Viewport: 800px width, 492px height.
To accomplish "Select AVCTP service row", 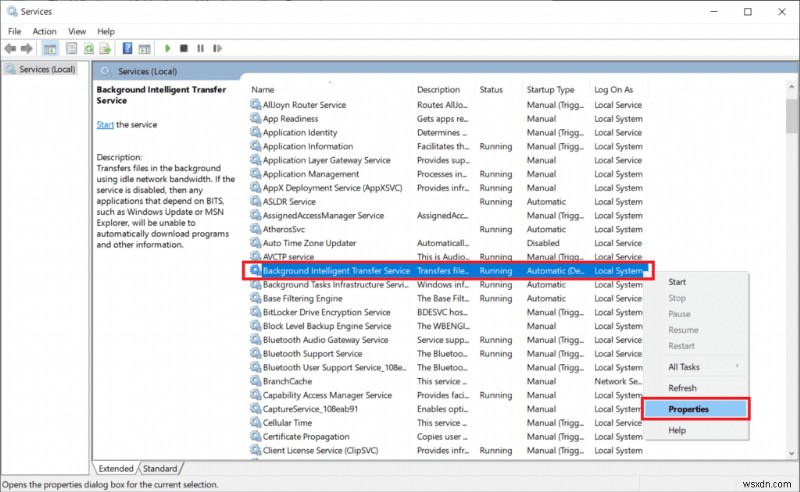I will point(447,256).
